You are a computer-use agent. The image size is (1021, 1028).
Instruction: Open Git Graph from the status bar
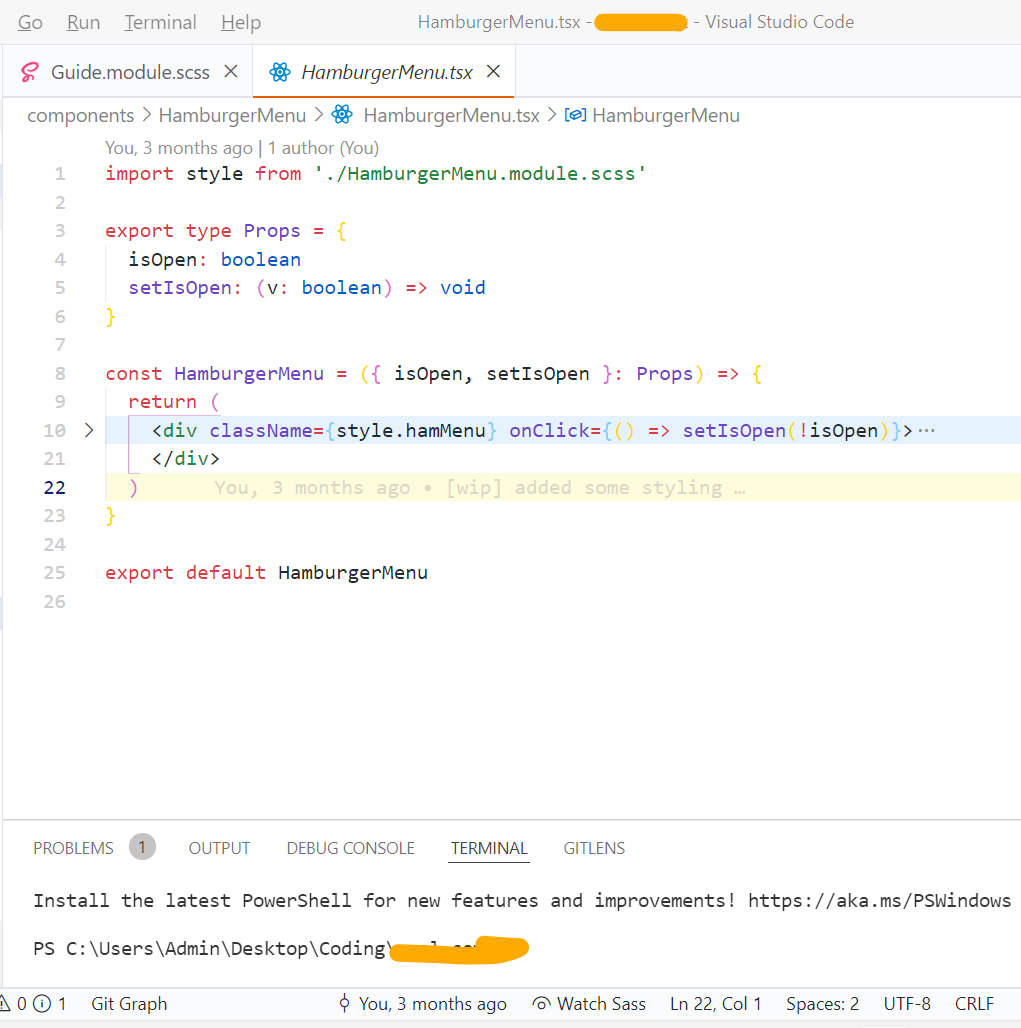click(129, 1004)
